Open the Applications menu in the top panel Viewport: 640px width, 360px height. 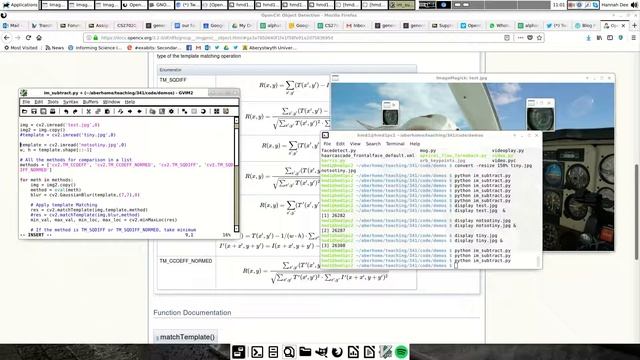coord(20,5)
